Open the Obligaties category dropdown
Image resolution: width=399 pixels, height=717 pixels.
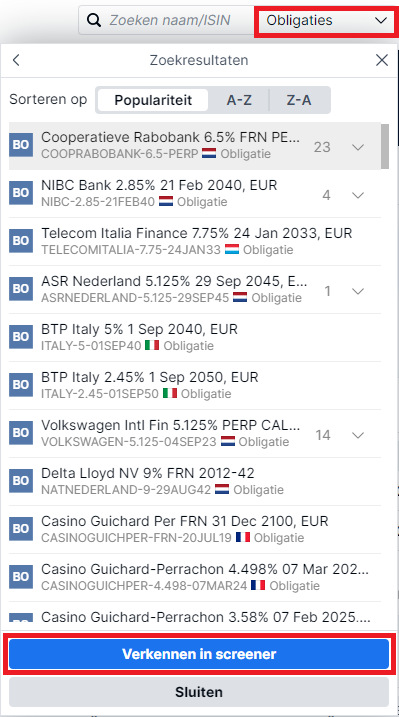tap(326, 21)
